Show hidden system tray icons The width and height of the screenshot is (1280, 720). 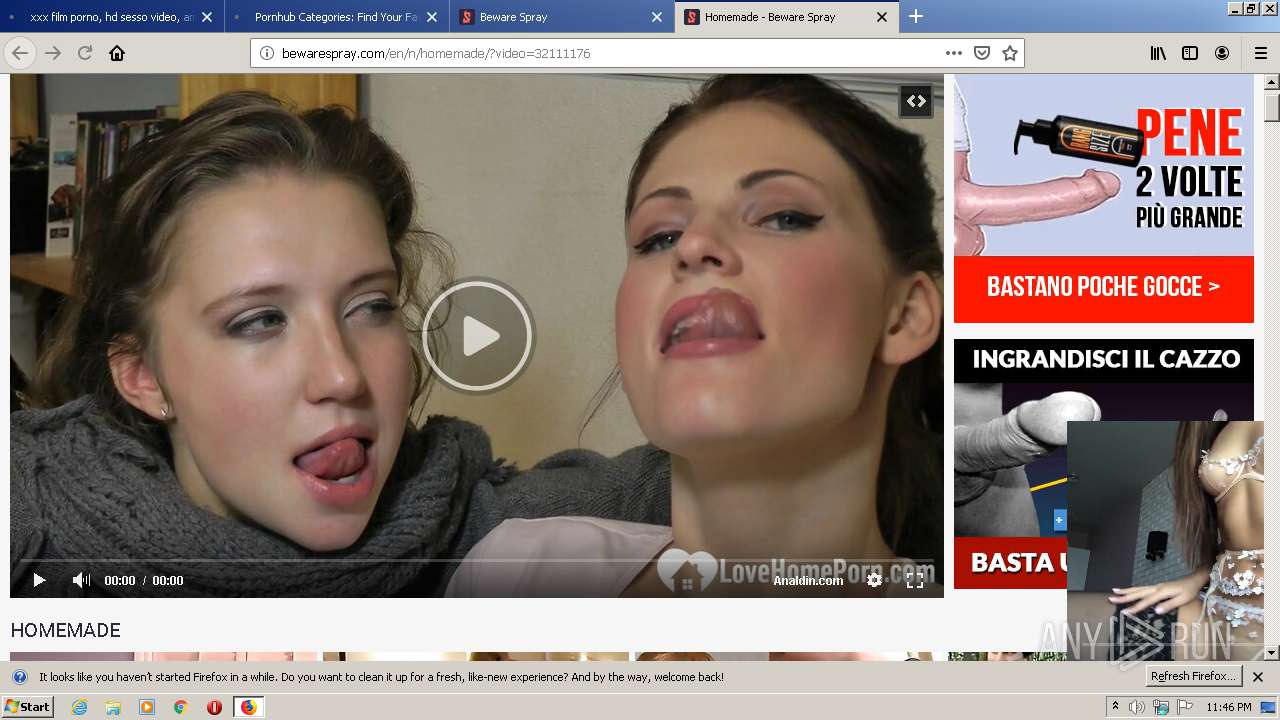pyautogui.click(x=1116, y=707)
